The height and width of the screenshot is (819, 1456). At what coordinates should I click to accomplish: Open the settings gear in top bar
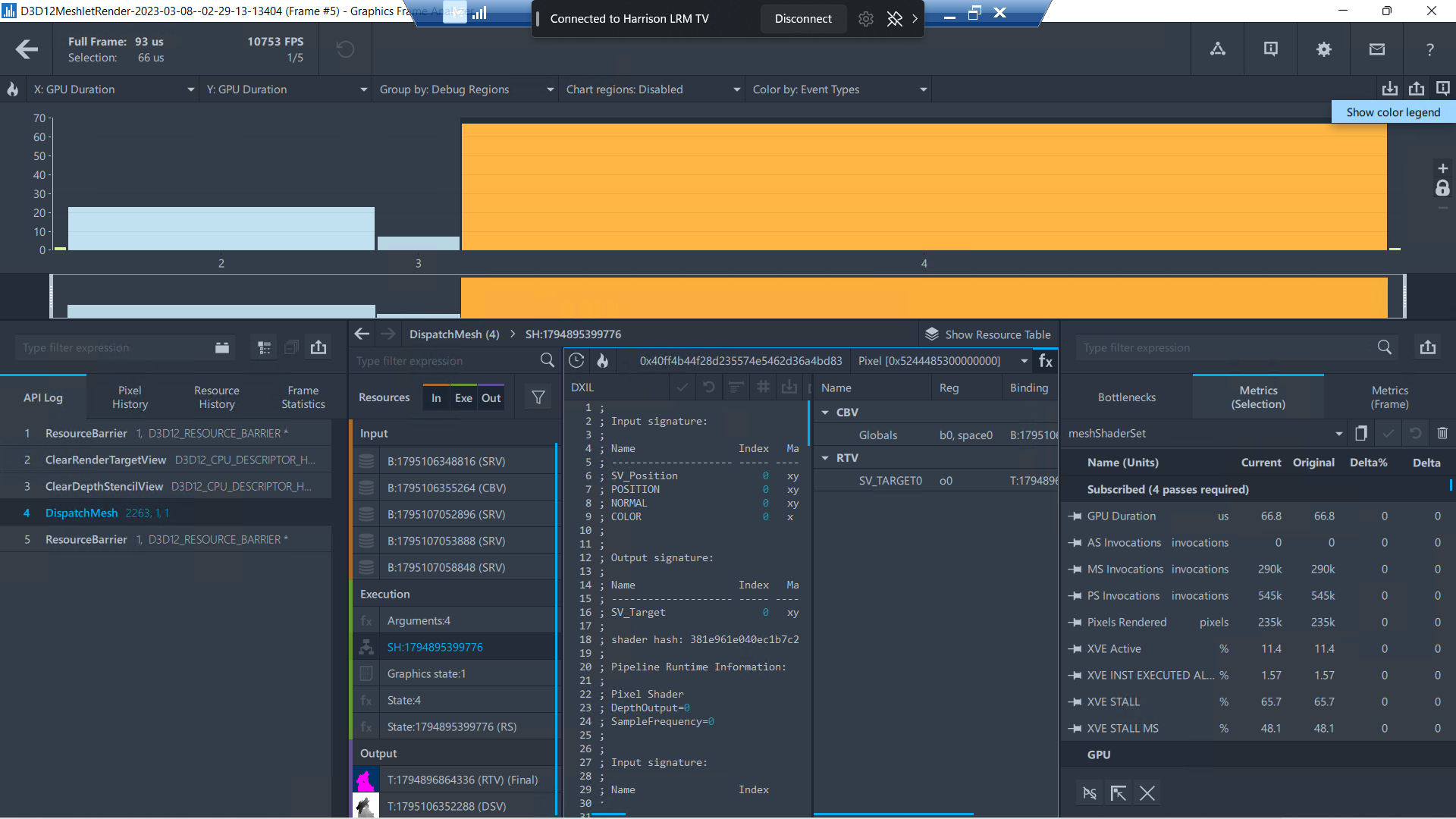(1324, 49)
